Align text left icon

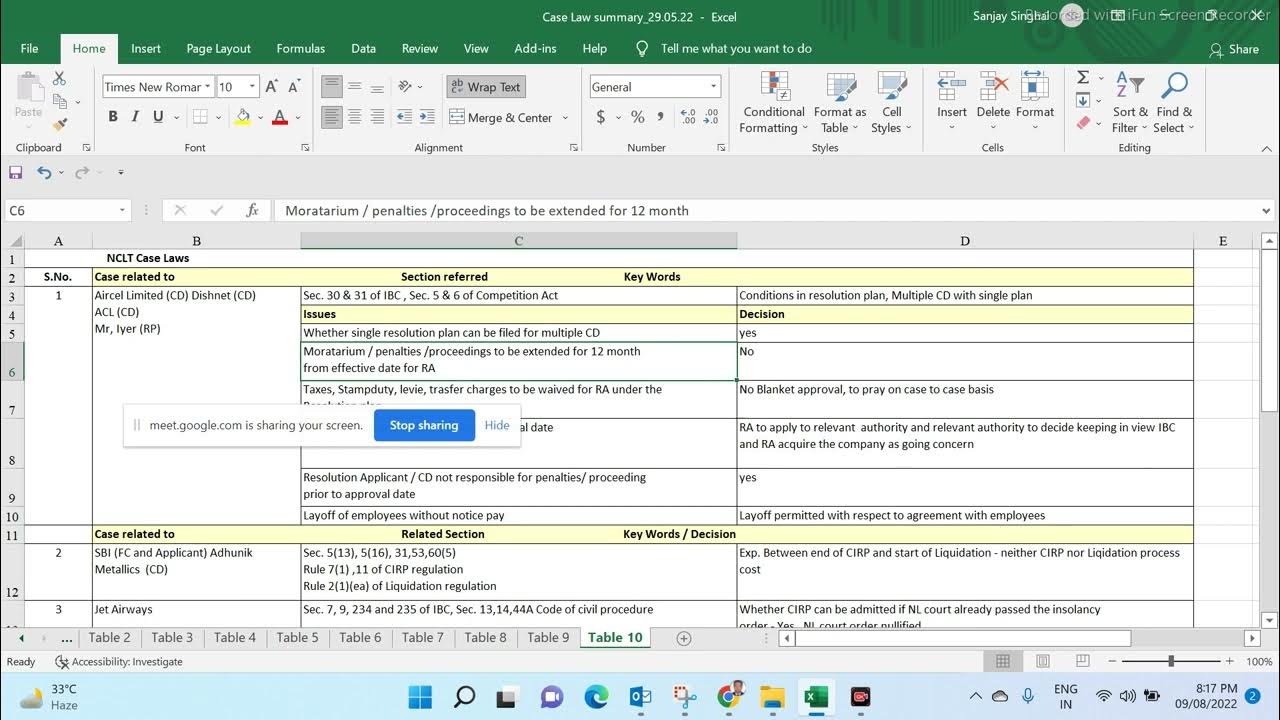(x=331, y=117)
